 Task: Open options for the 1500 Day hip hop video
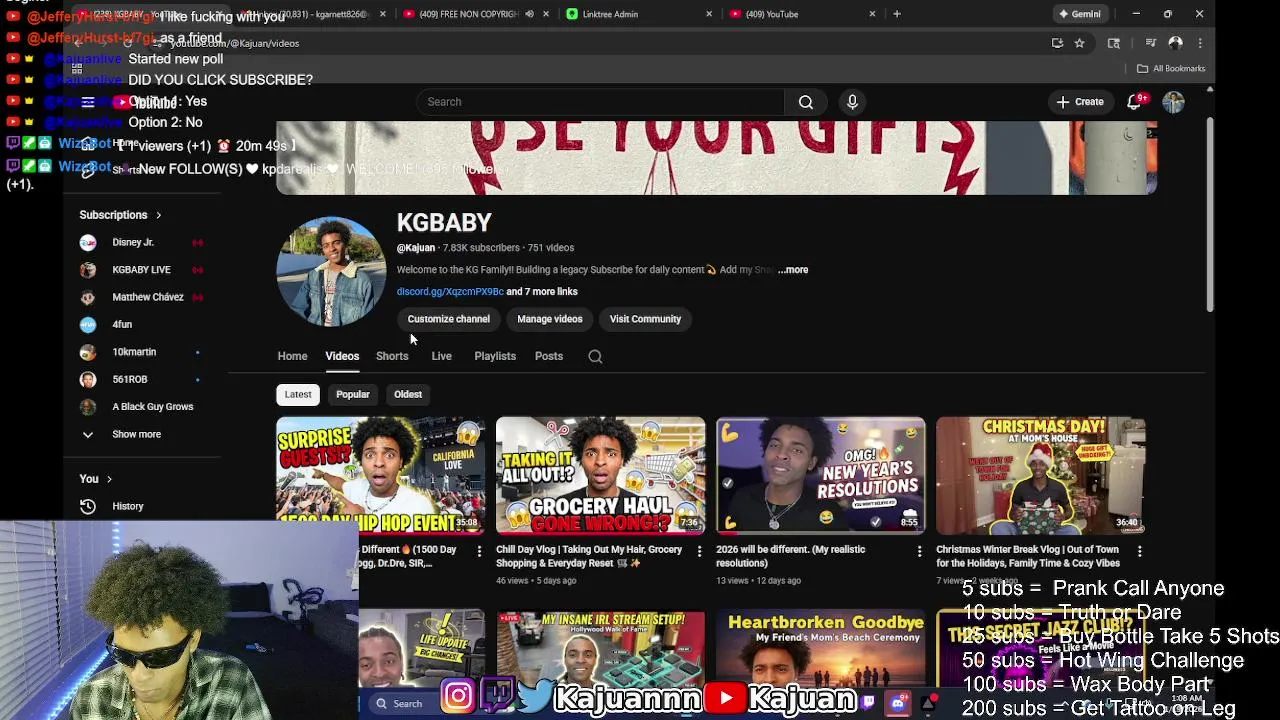tap(479, 551)
